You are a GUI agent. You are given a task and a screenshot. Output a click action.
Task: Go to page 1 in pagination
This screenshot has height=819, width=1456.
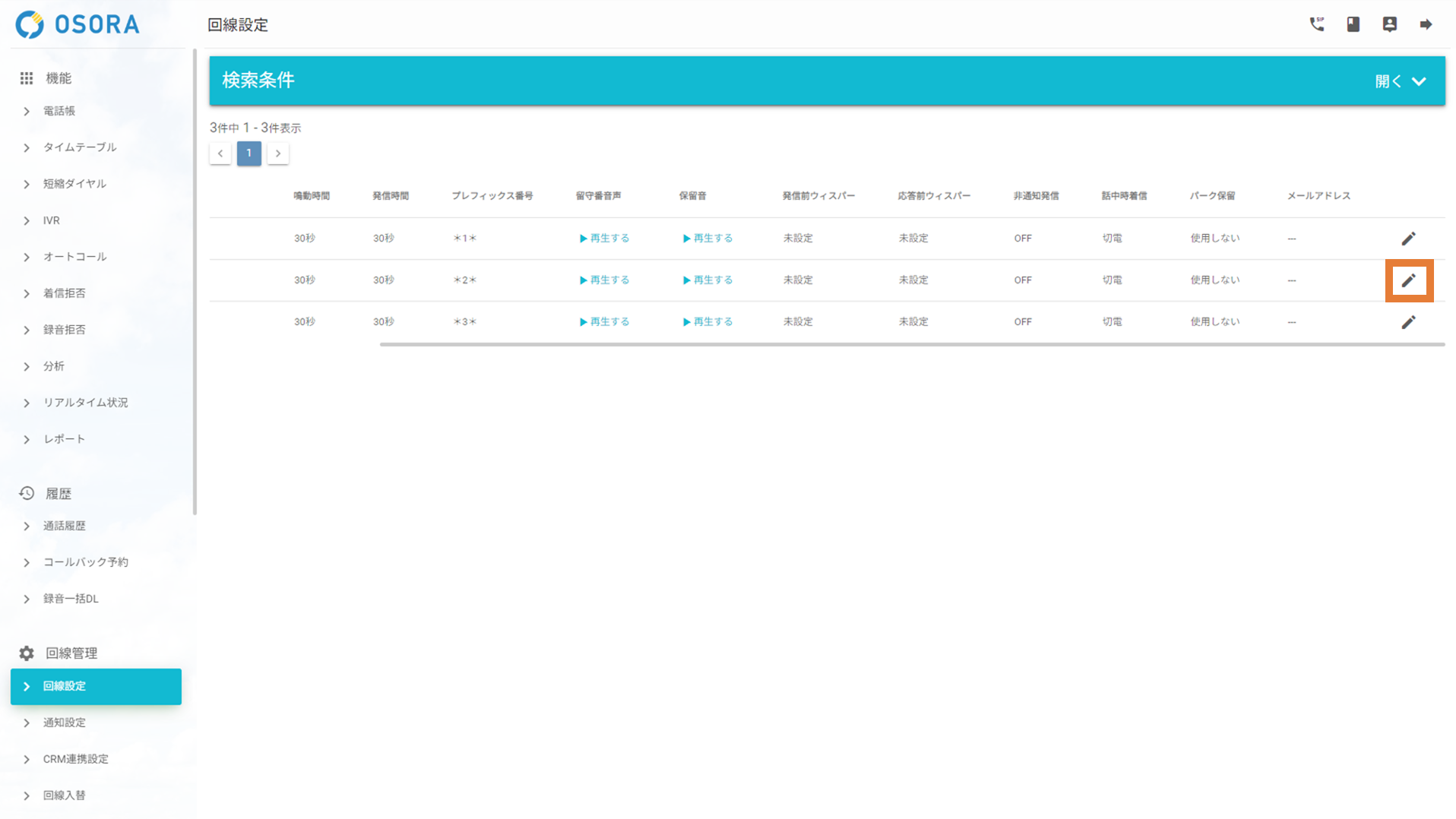[x=248, y=153]
